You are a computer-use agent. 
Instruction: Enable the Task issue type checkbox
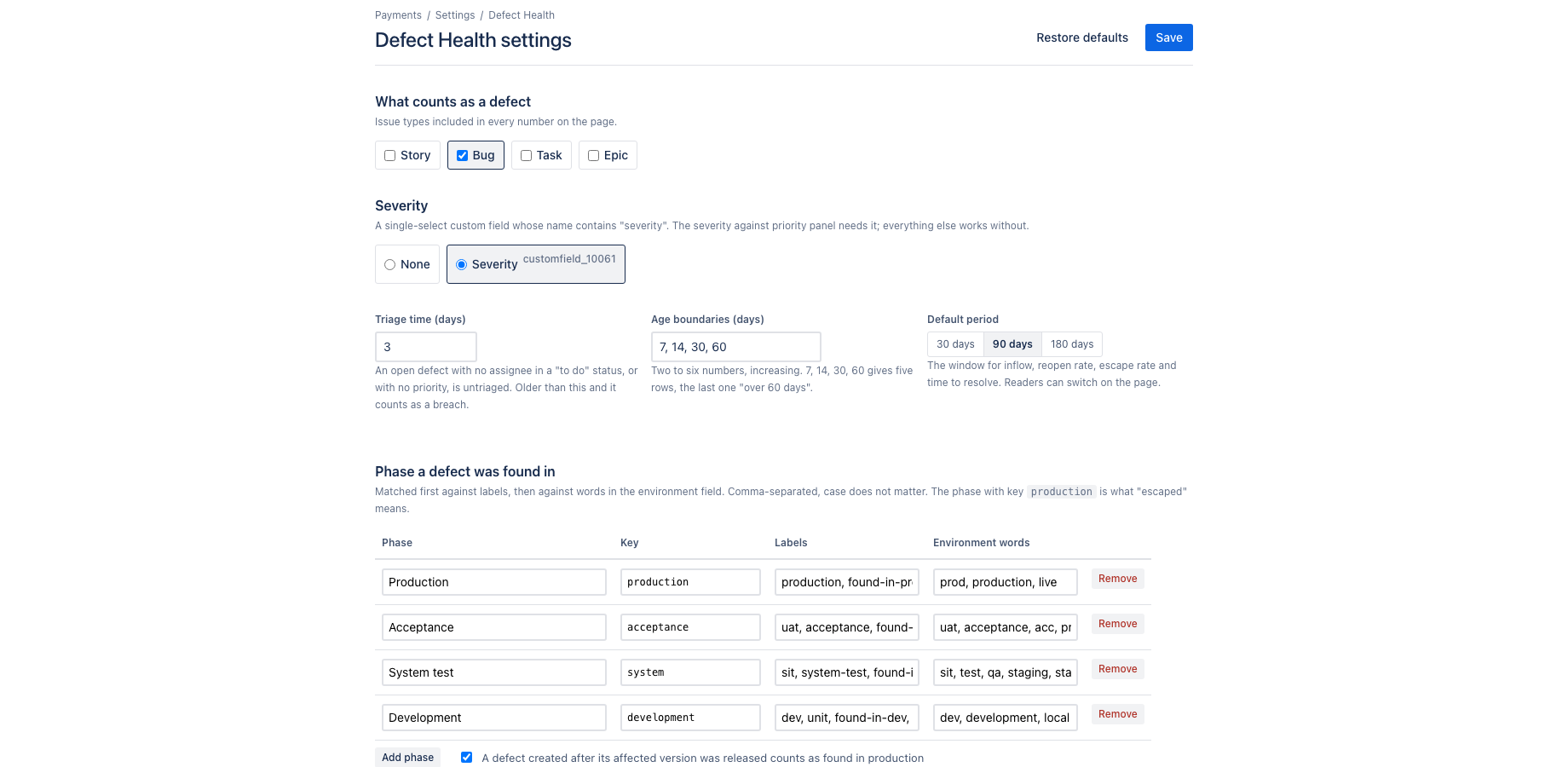pos(526,155)
